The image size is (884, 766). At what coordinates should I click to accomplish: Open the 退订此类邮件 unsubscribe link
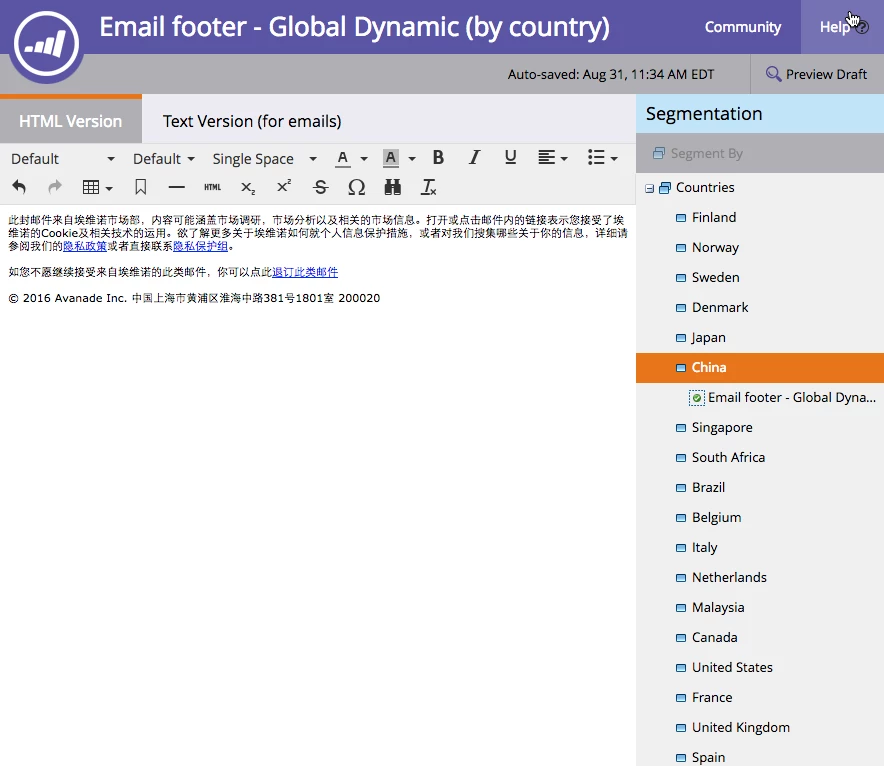tap(305, 272)
